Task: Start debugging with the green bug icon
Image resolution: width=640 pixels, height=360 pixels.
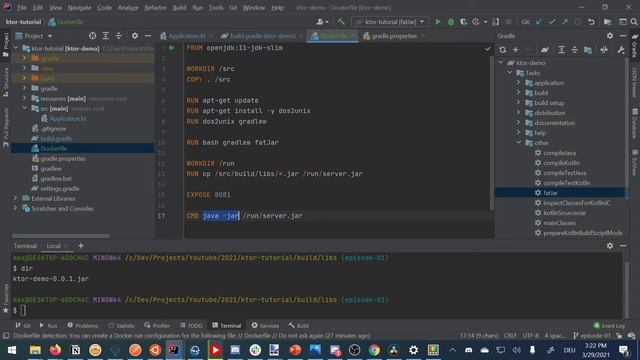Action: click(x=451, y=22)
